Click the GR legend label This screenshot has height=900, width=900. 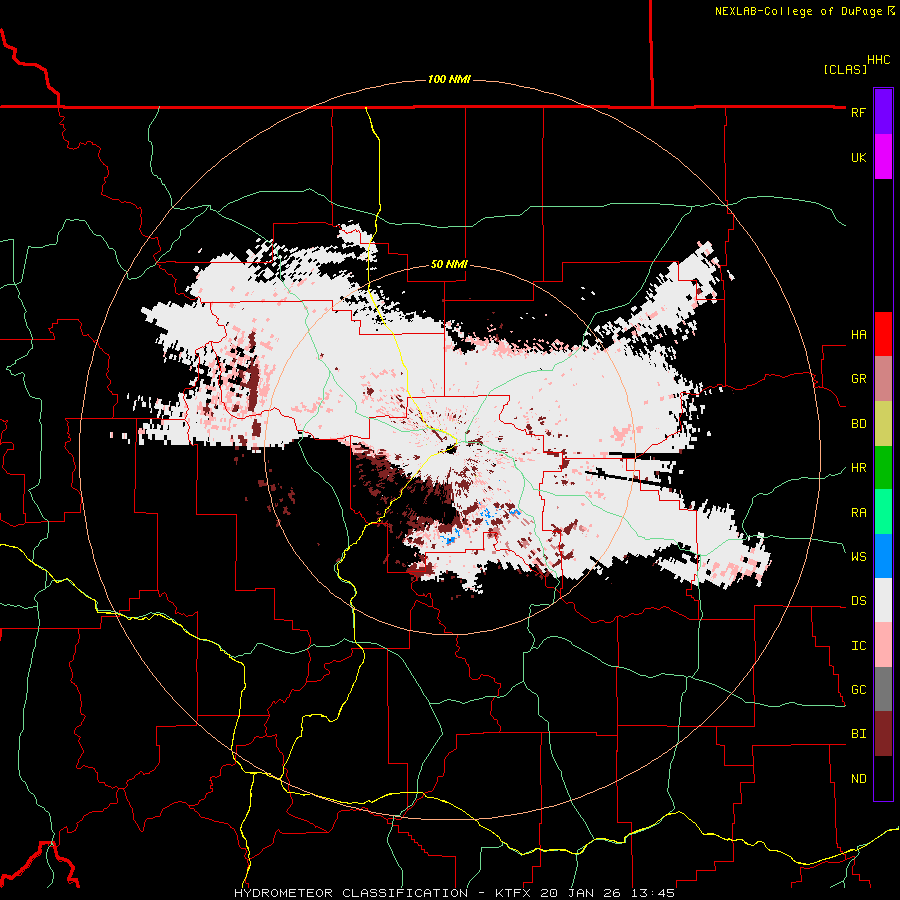tap(858, 379)
